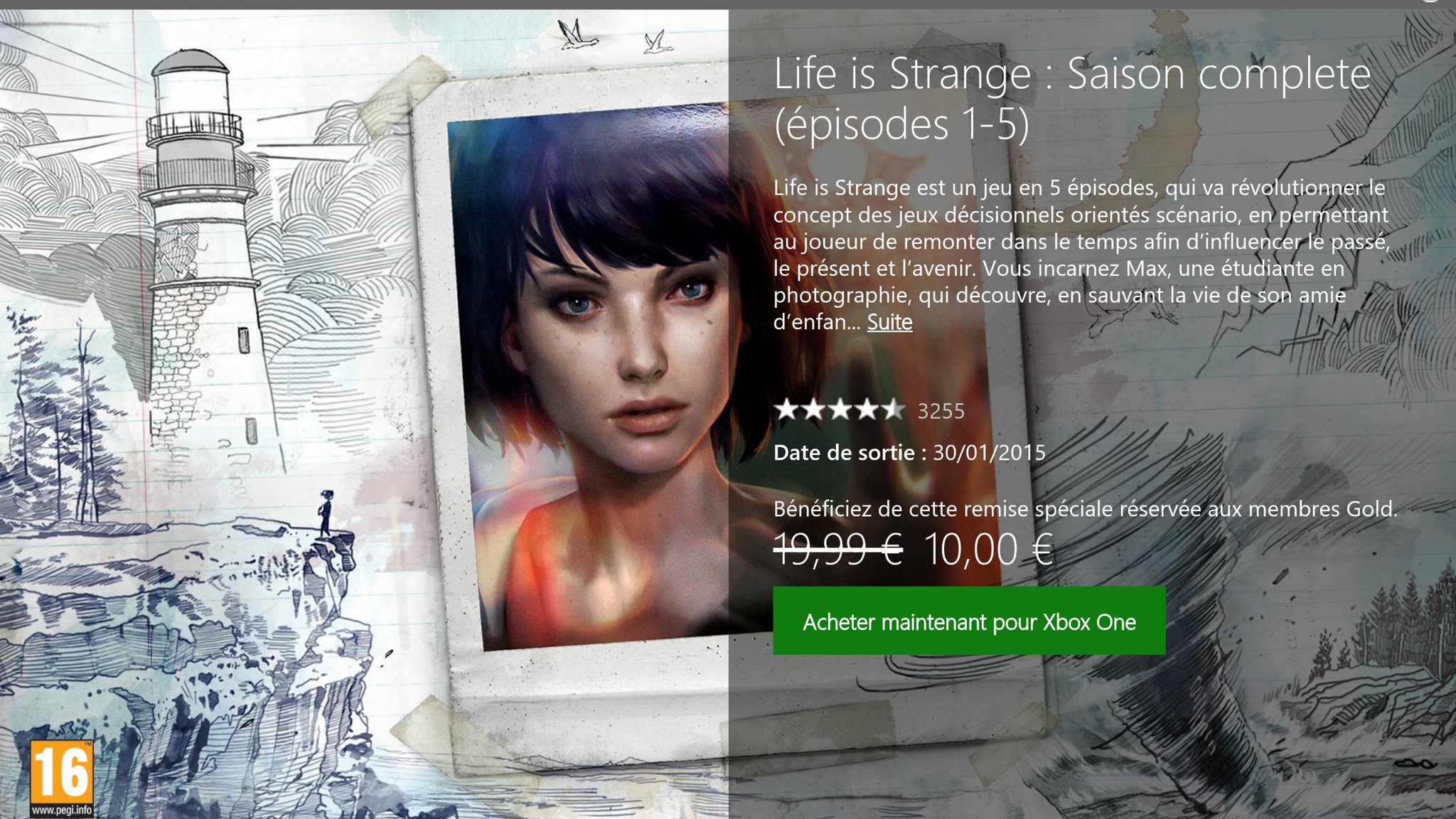The height and width of the screenshot is (819, 1456).
Task: Click the game description paragraph
Action: point(1081,255)
